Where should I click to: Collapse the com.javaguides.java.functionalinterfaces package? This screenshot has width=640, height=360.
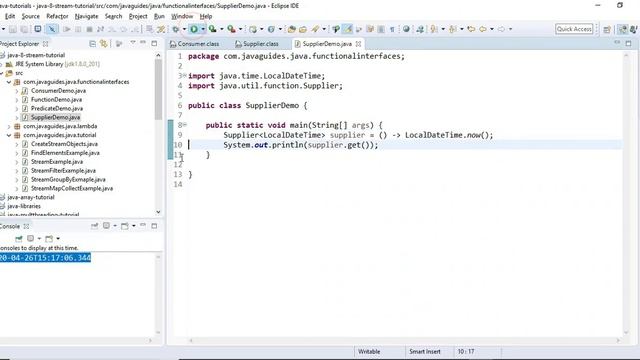(9, 82)
